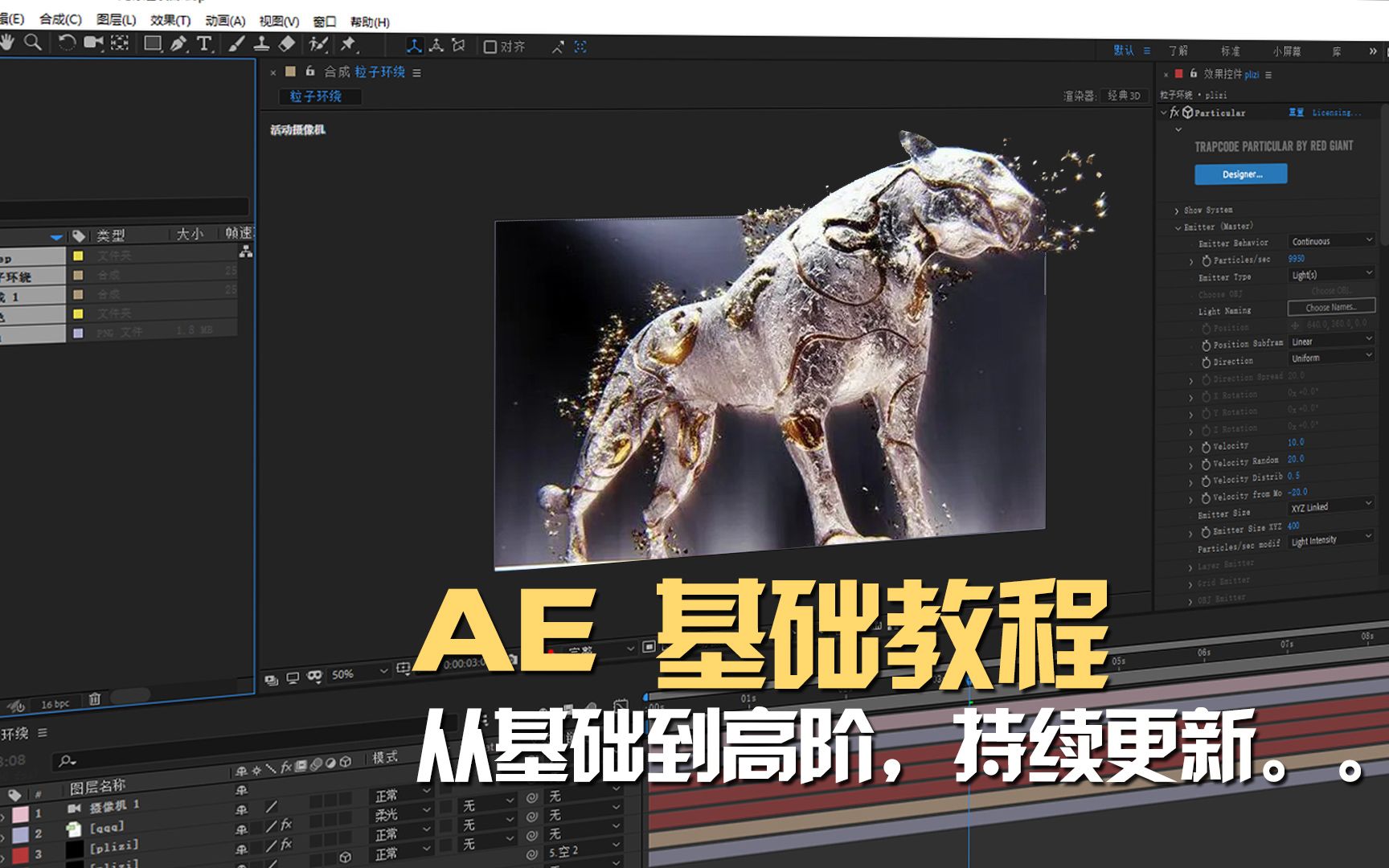Image resolution: width=1389 pixels, height=868 pixels.
Task: Select the Brush tool
Action: point(236,44)
